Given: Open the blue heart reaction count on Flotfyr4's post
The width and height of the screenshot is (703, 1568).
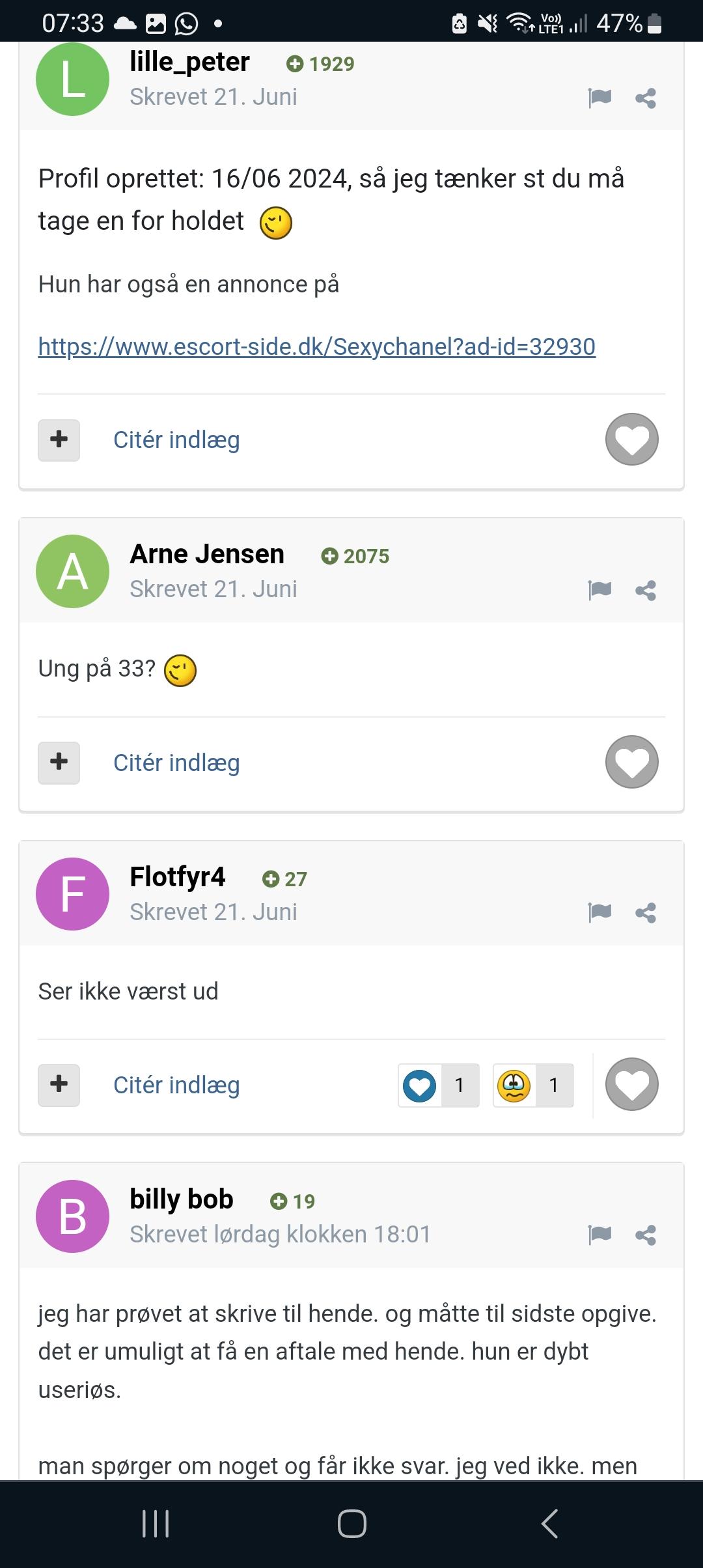Looking at the screenshot, I should [439, 1085].
